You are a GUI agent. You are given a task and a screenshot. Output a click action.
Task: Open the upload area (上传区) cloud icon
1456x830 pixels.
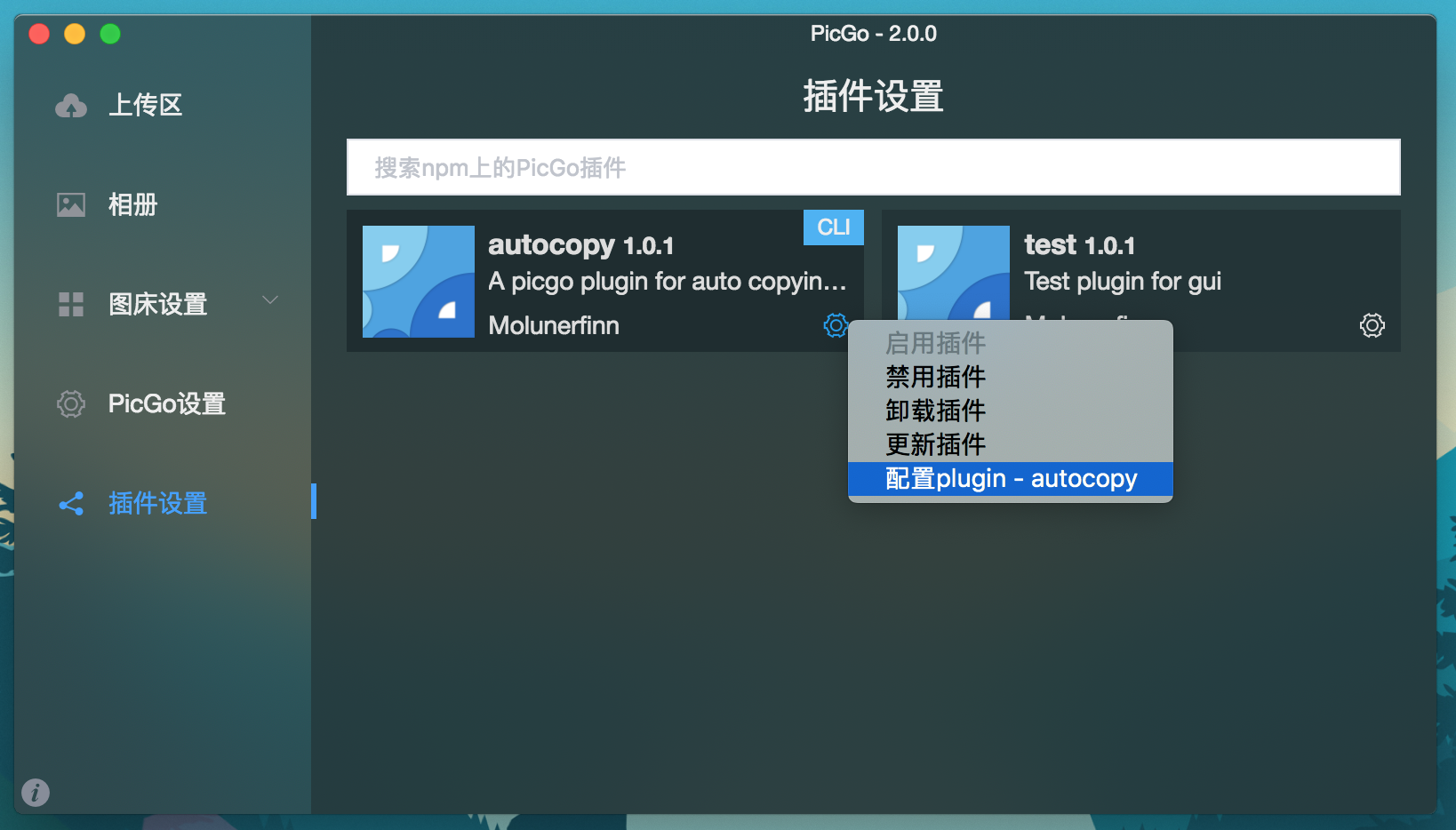tap(71, 106)
